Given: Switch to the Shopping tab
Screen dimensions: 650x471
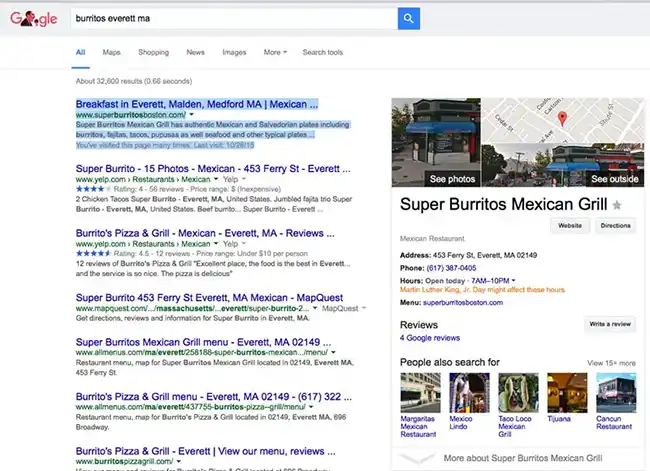Looking at the screenshot, I should click(154, 52).
